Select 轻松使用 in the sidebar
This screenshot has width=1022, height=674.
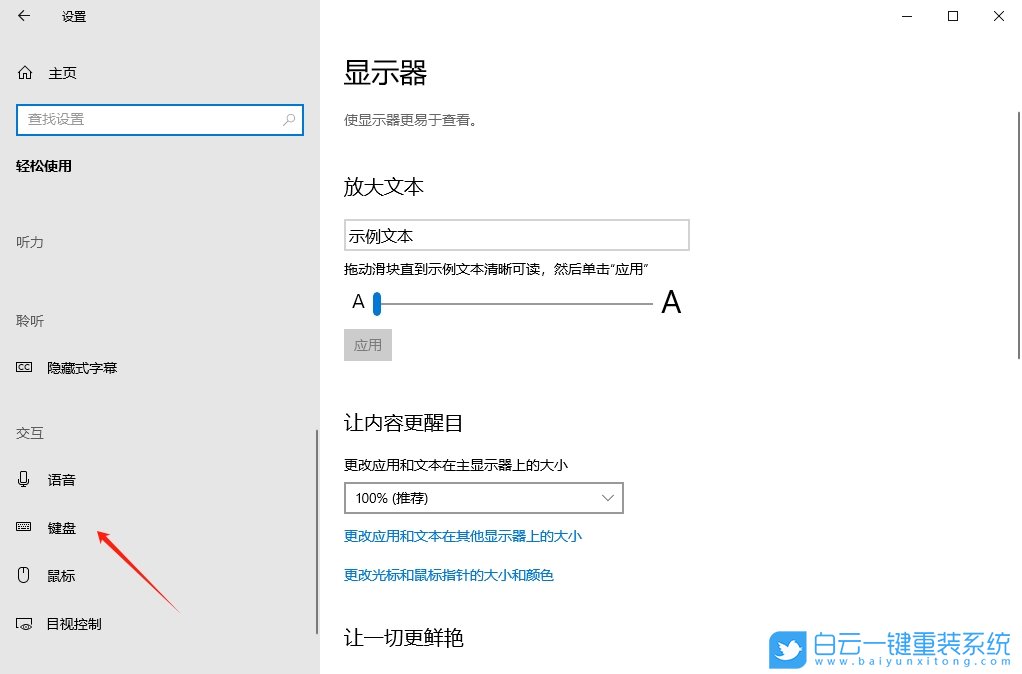[44, 166]
